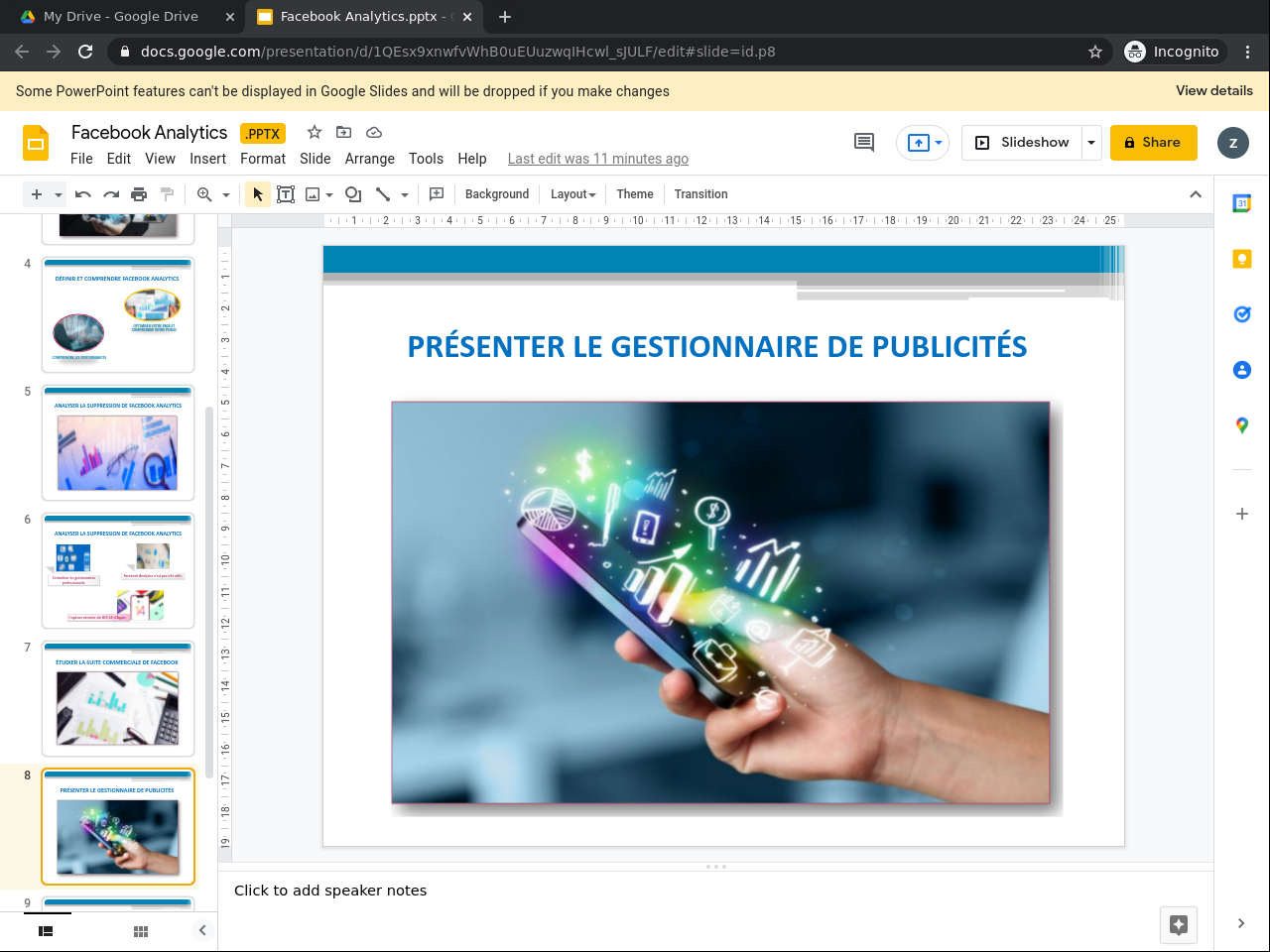Open Contacts side panel
1270x952 pixels.
click(1242, 370)
